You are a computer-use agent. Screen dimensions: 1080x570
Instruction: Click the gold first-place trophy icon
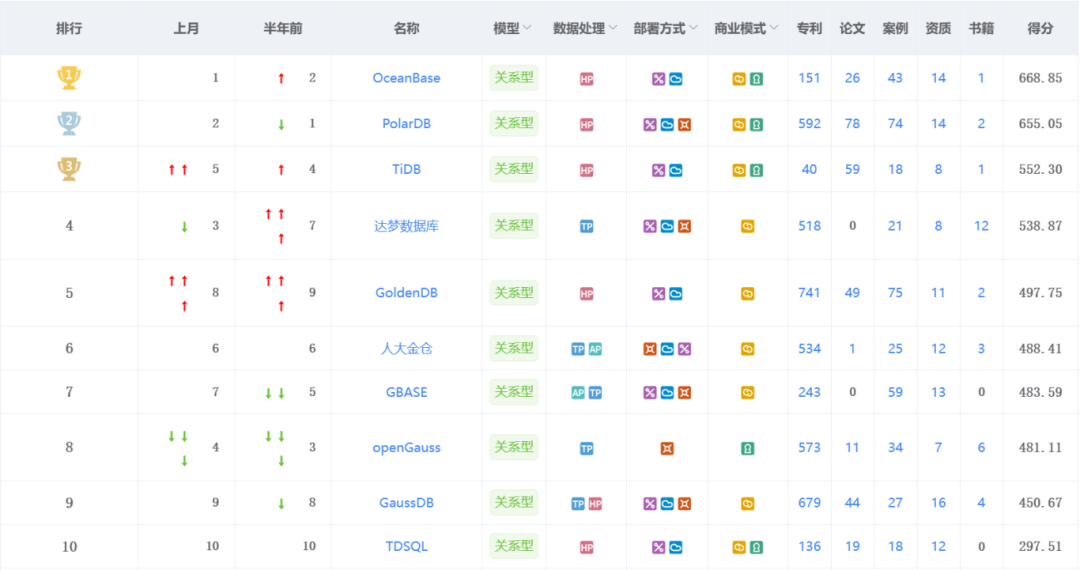click(x=69, y=77)
